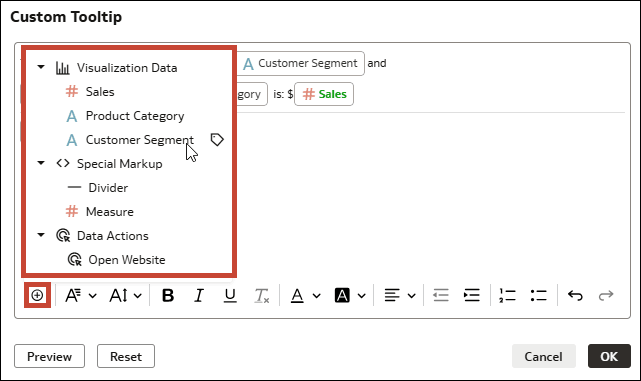The width and height of the screenshot is (641, 381).
Task: Click the Cancel button
Action: pyautogui.click(x=544, y=356)
